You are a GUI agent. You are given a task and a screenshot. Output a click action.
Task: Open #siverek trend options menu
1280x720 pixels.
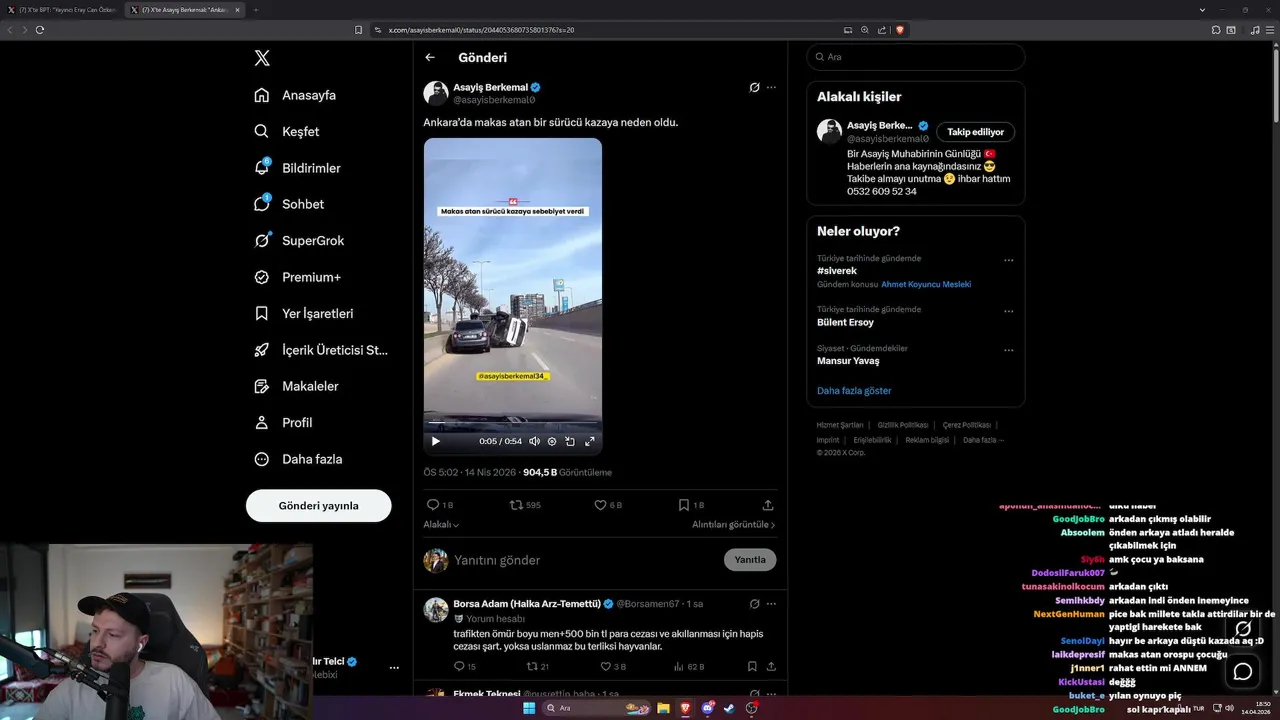tap(1008, 260)
